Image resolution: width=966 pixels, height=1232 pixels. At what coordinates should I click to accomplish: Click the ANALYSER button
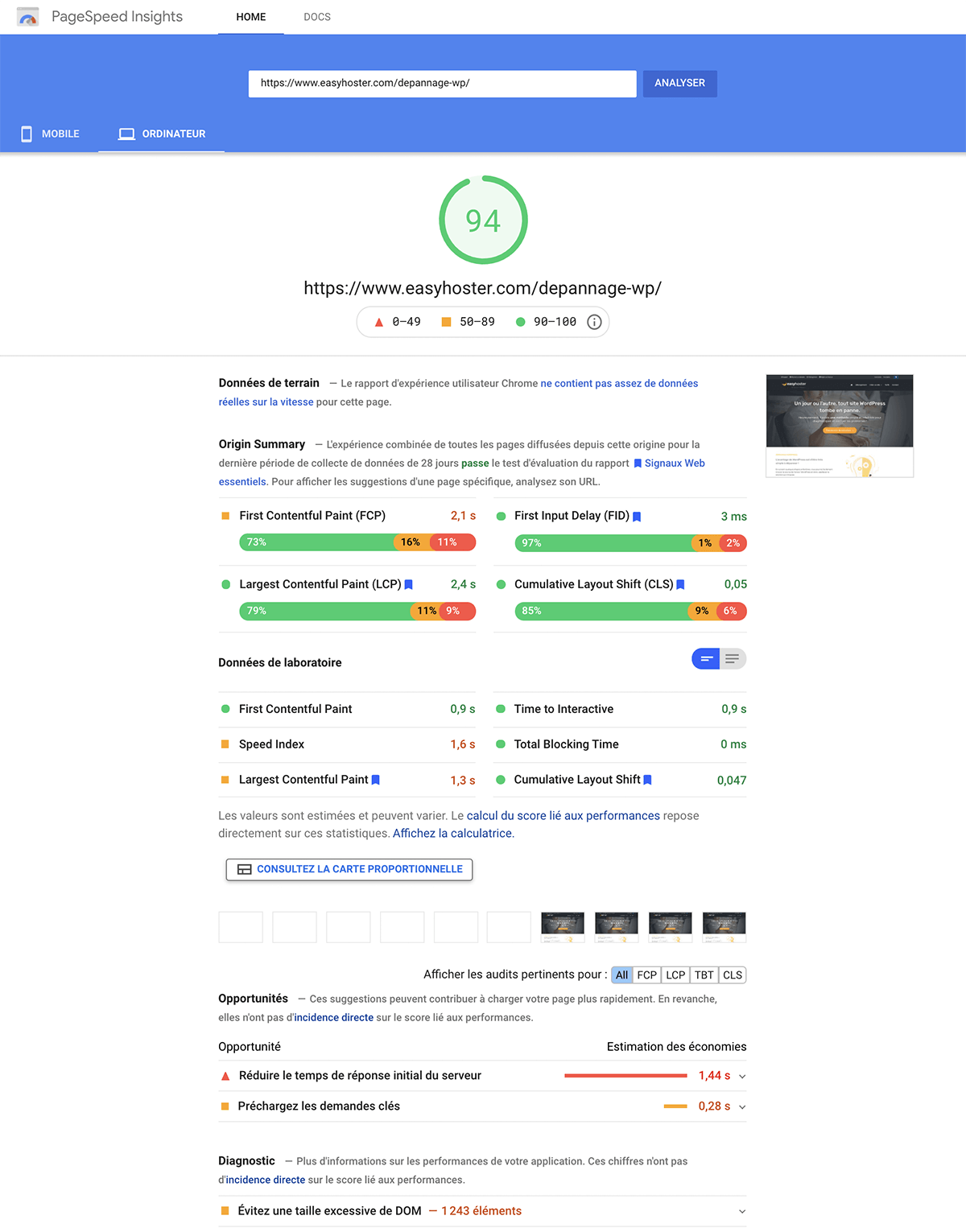pos(679,83)
